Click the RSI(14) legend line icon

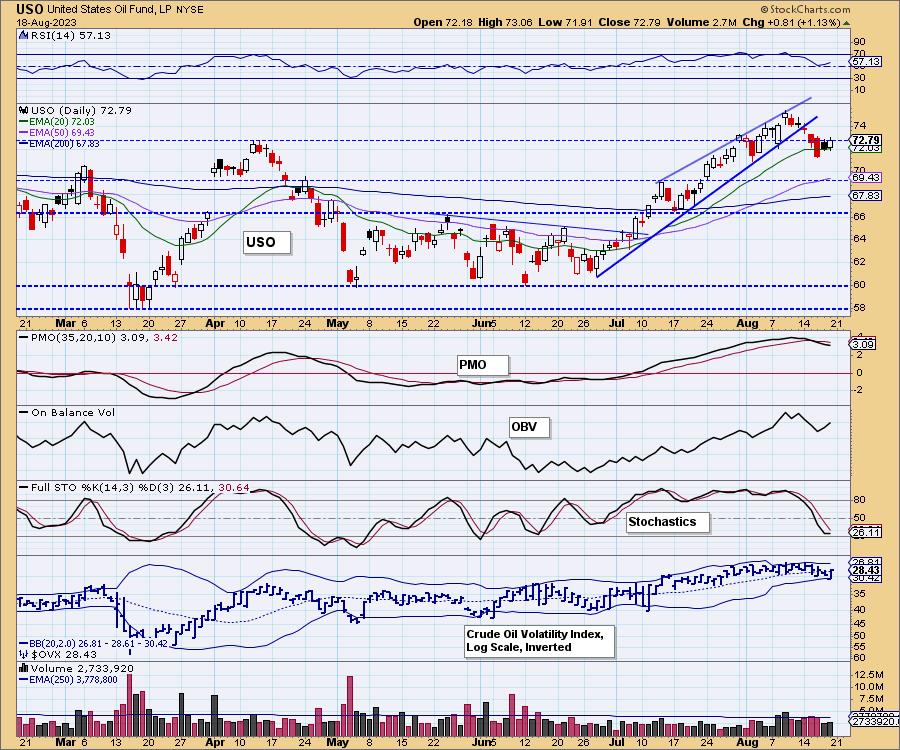(23, 35)
